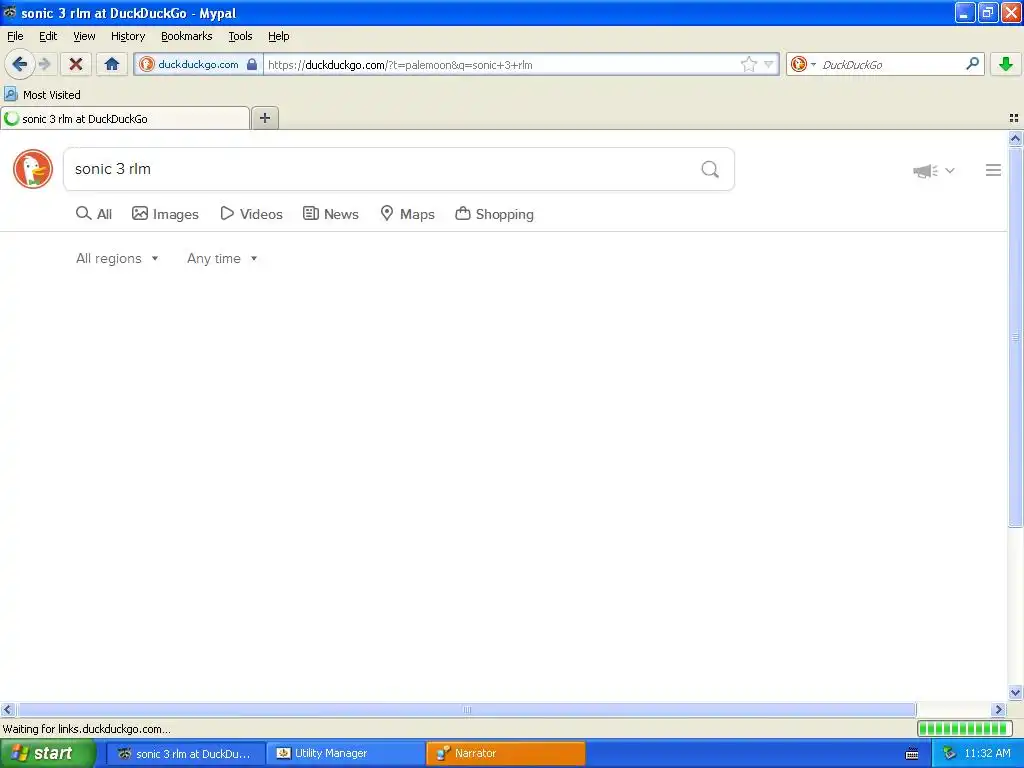The image size is (1024, 768).
Task: Click the keyboard icon in system tray
Action: tap(912, 754)
